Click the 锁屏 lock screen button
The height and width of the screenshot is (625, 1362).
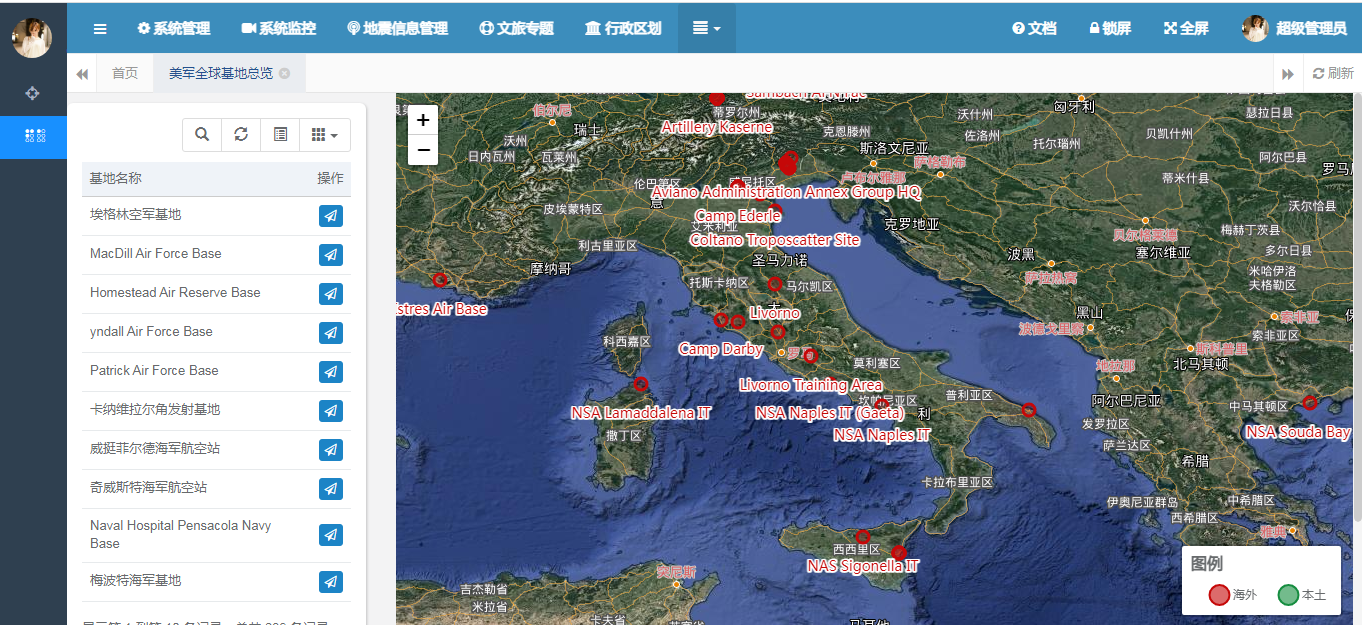coord(1110,29)
